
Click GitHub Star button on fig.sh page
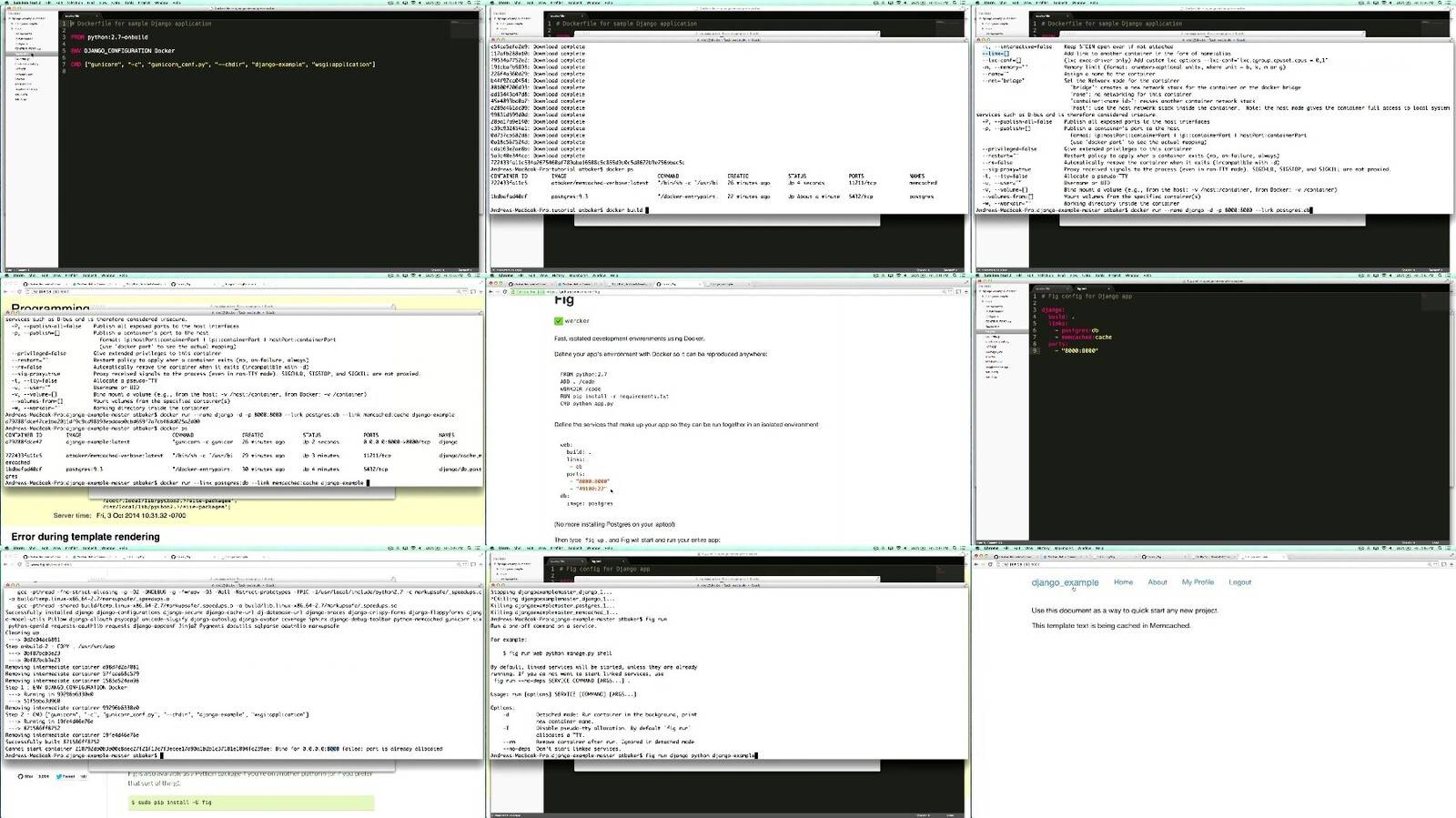coord(26,776)
